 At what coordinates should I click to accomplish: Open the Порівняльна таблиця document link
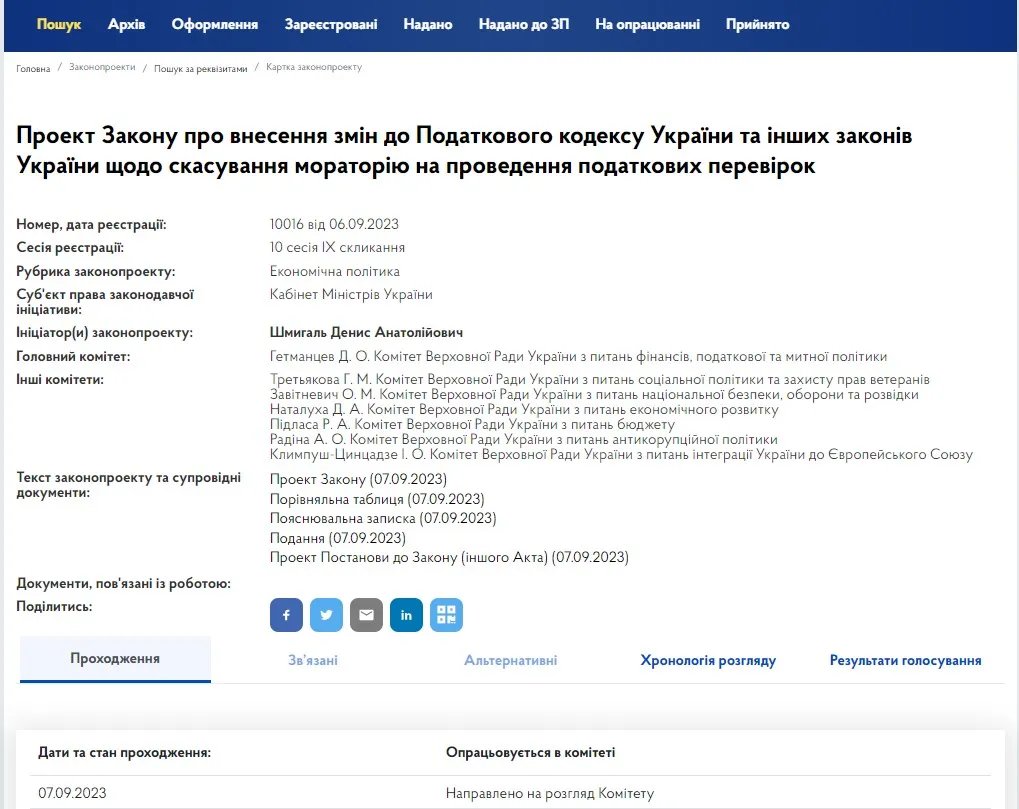377,499
